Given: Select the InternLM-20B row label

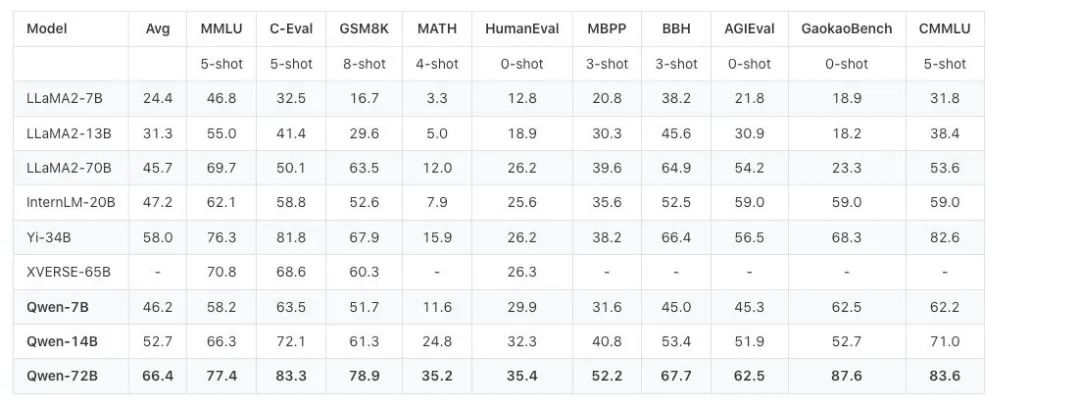Looking at the screenshot, I should (71, 202).
